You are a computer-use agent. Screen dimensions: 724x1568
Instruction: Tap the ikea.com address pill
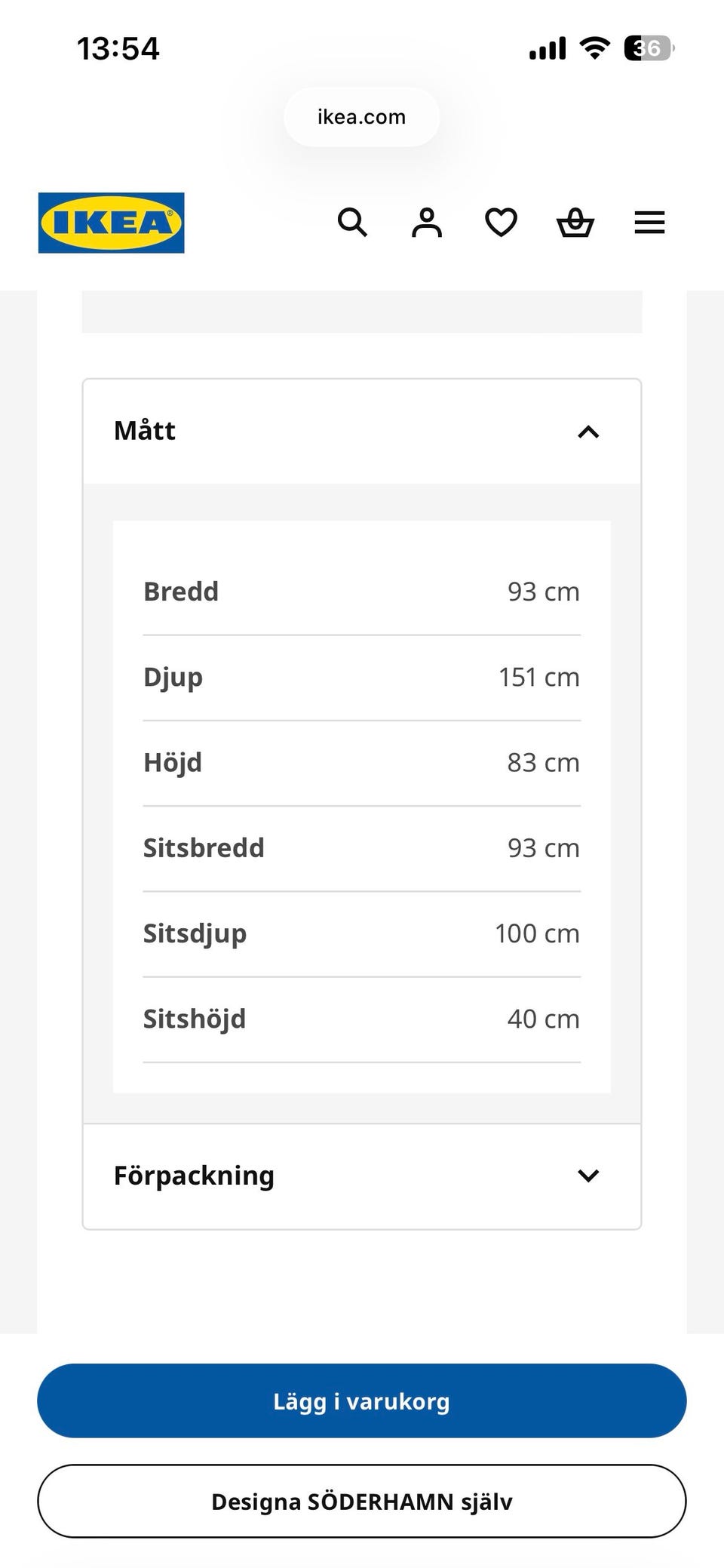[x=362, y=117]
